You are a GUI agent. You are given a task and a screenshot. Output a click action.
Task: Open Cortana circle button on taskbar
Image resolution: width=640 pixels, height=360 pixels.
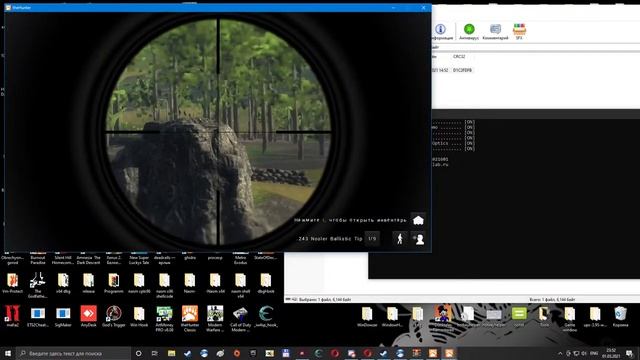click(138, 353)
